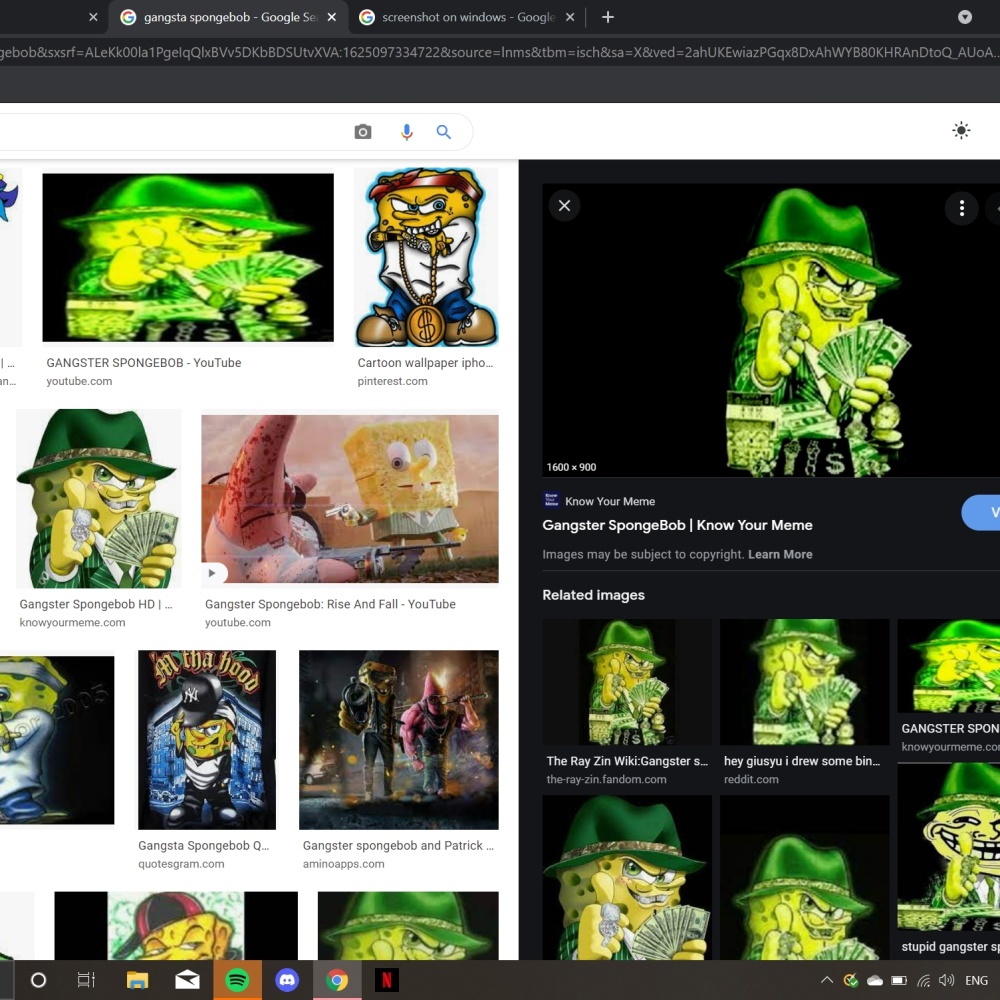
Task: Open File Explorer from the taskbar
Action: pyautogui.click(x=137, y=980)
